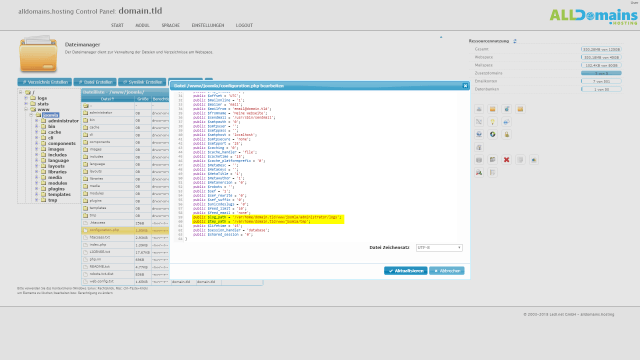This screenshot has height=360, width=640.
Task: Click the gray page icon right of the red X
Action: pos(520,160)
